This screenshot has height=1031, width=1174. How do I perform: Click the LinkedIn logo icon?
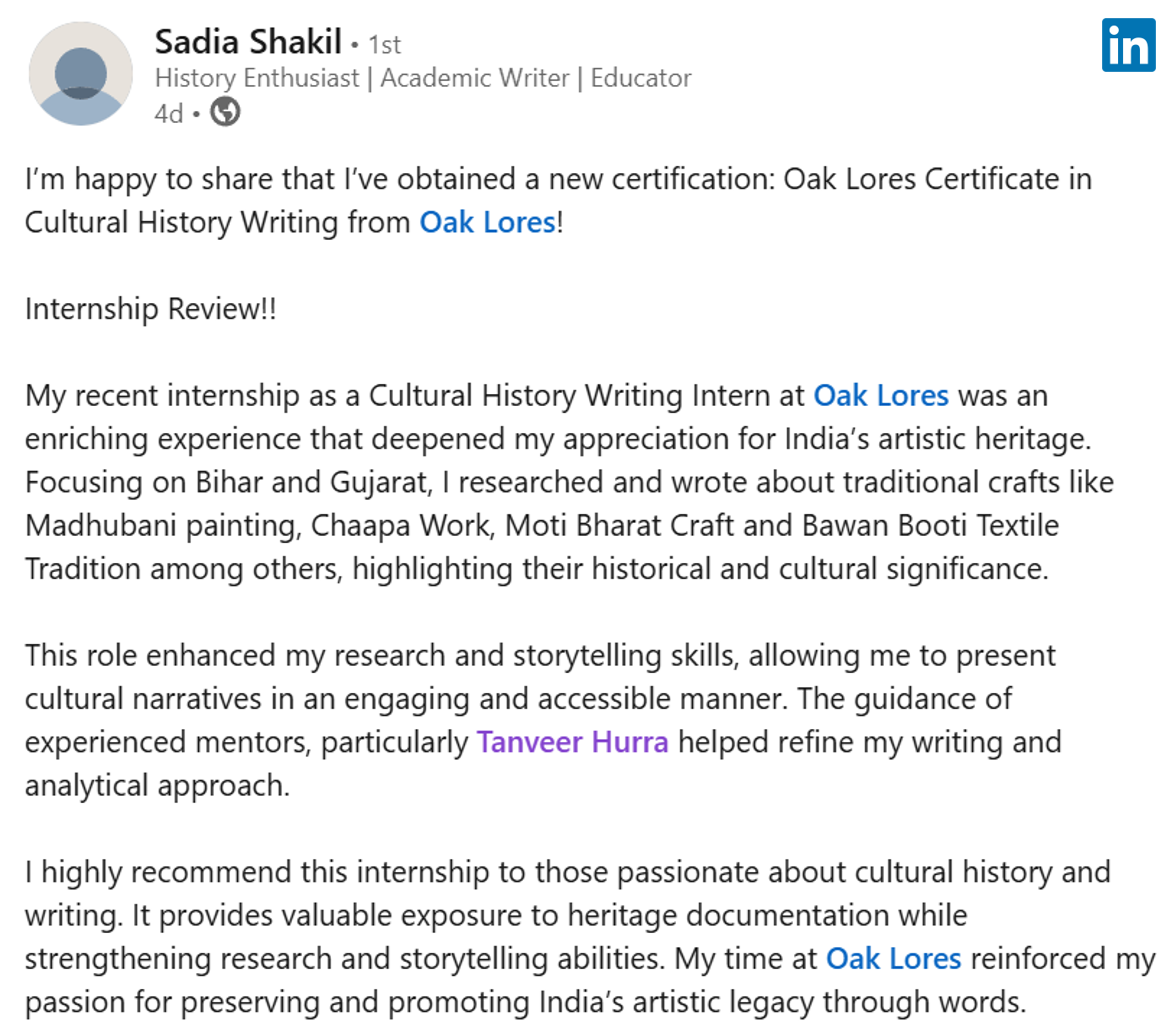click(1128, 45)
